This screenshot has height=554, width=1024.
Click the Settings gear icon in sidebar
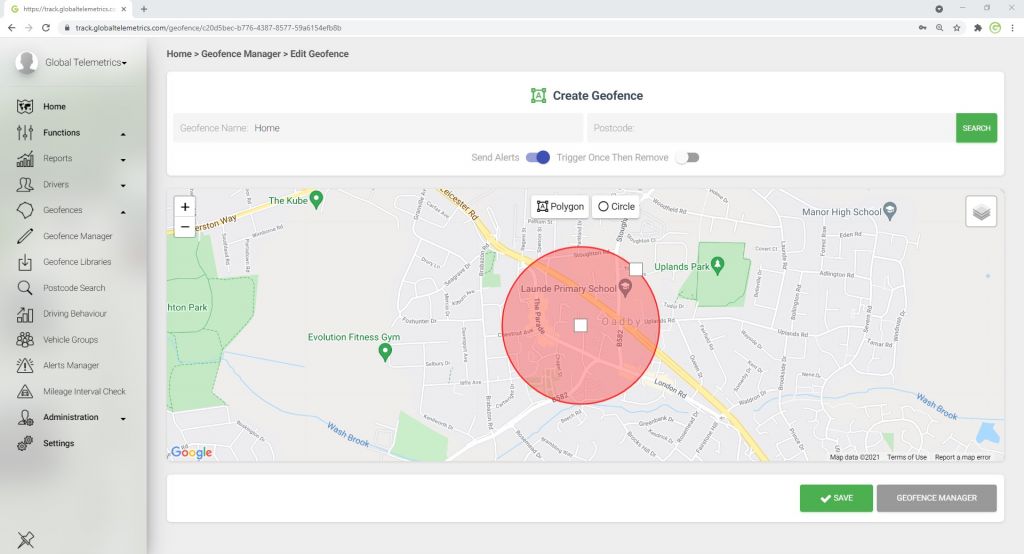(26, 443)
